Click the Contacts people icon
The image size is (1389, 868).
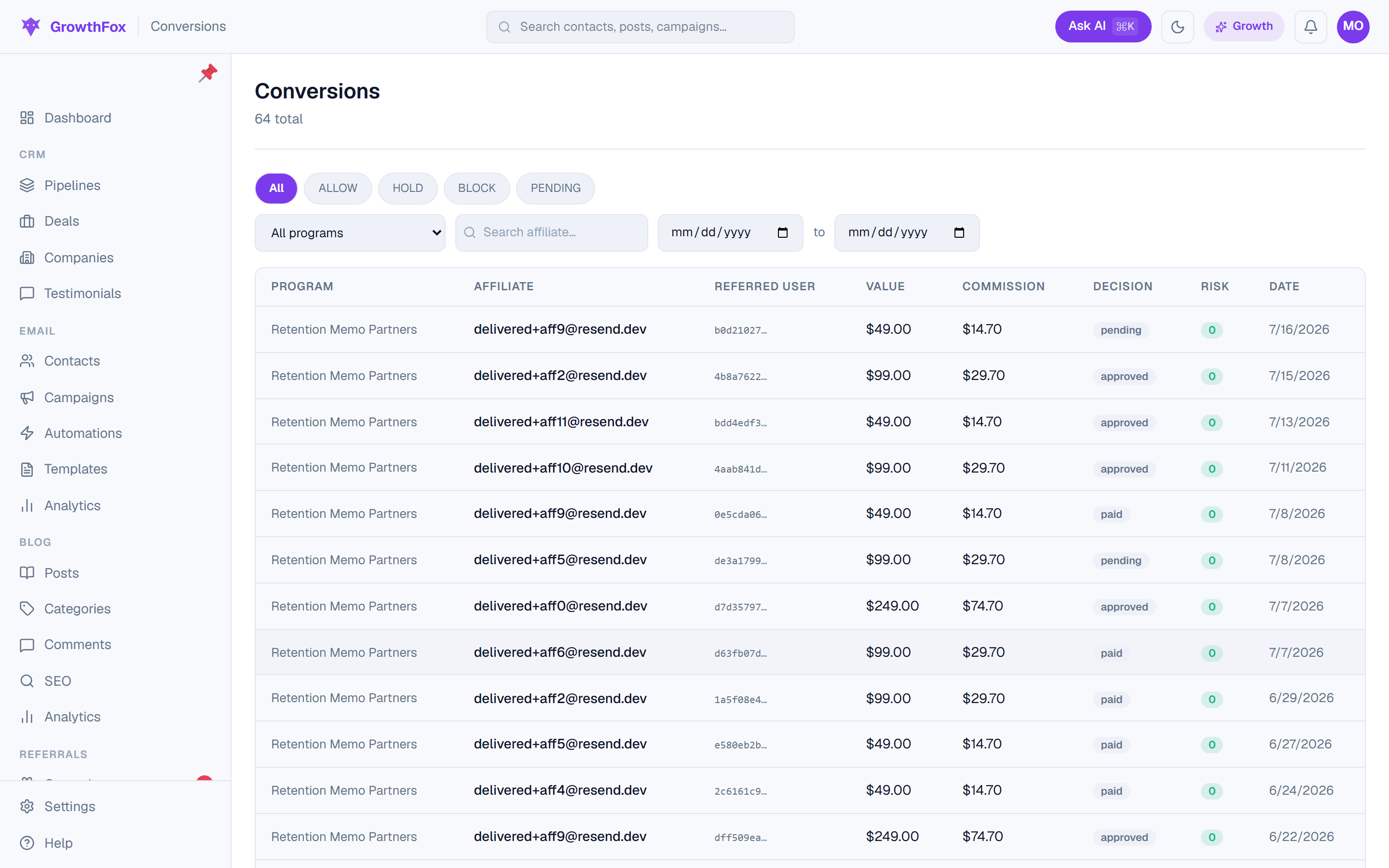27,361
